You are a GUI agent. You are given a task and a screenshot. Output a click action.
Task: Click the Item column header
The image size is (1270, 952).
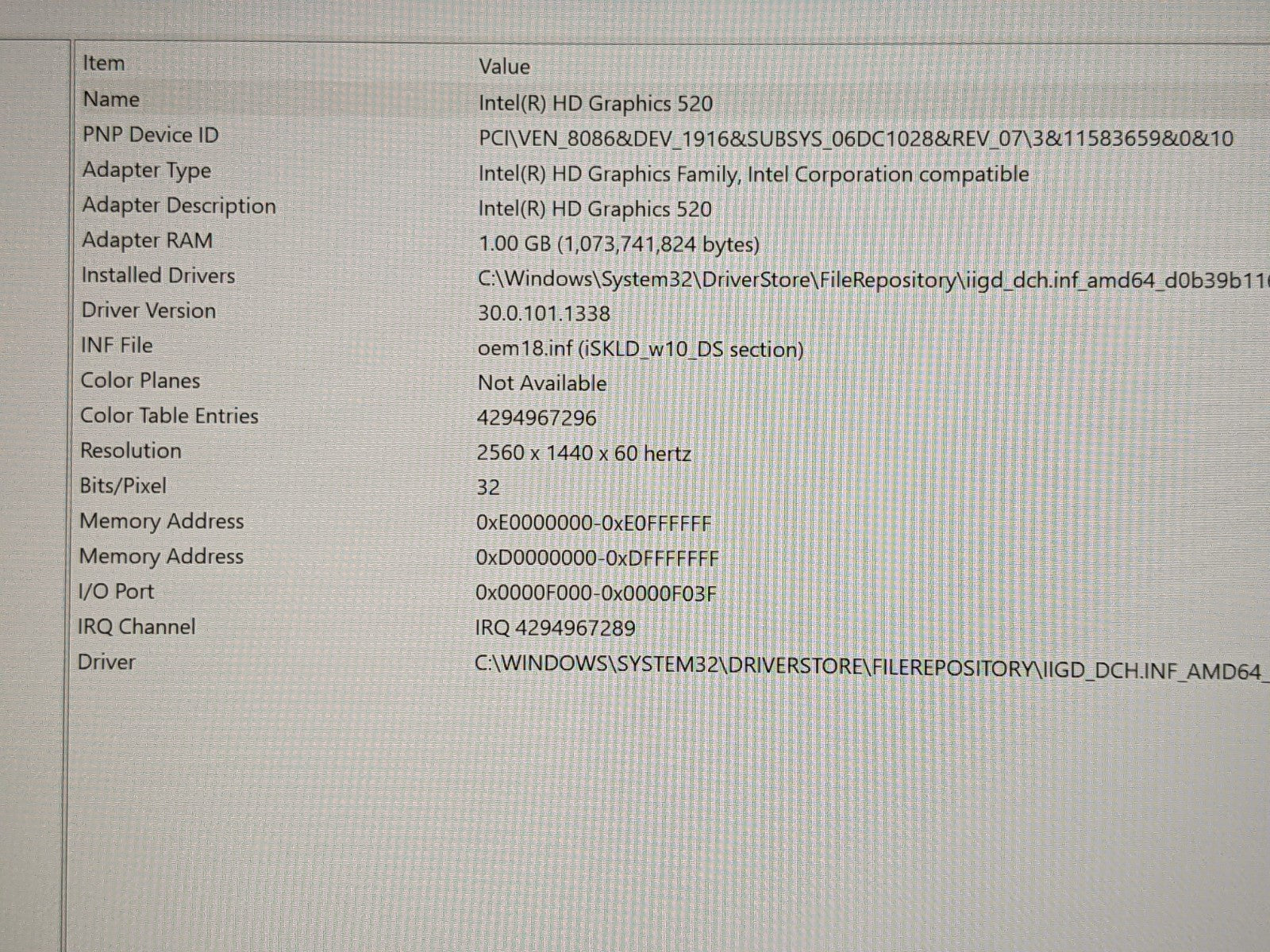pyautogui.click(x=104, y=63)
